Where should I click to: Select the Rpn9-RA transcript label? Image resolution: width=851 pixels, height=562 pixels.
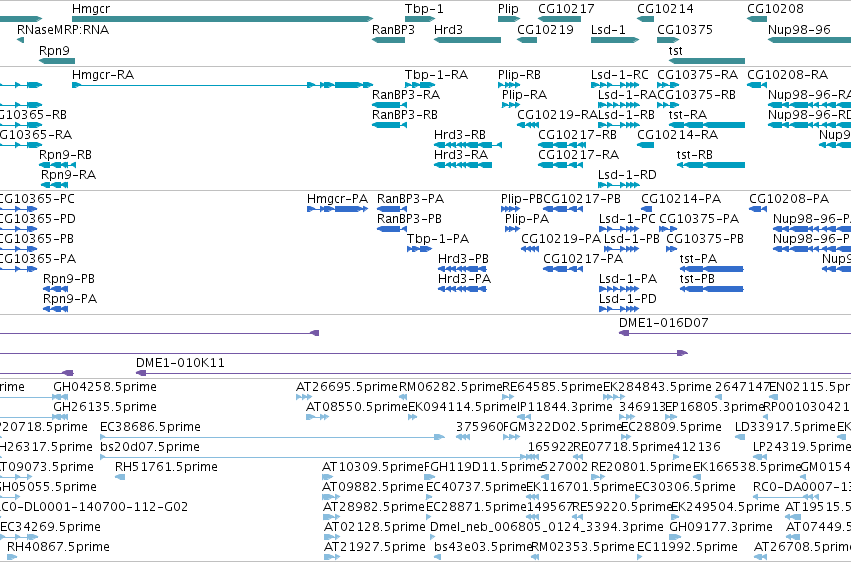pyautogui.click(x=68, y=175)
